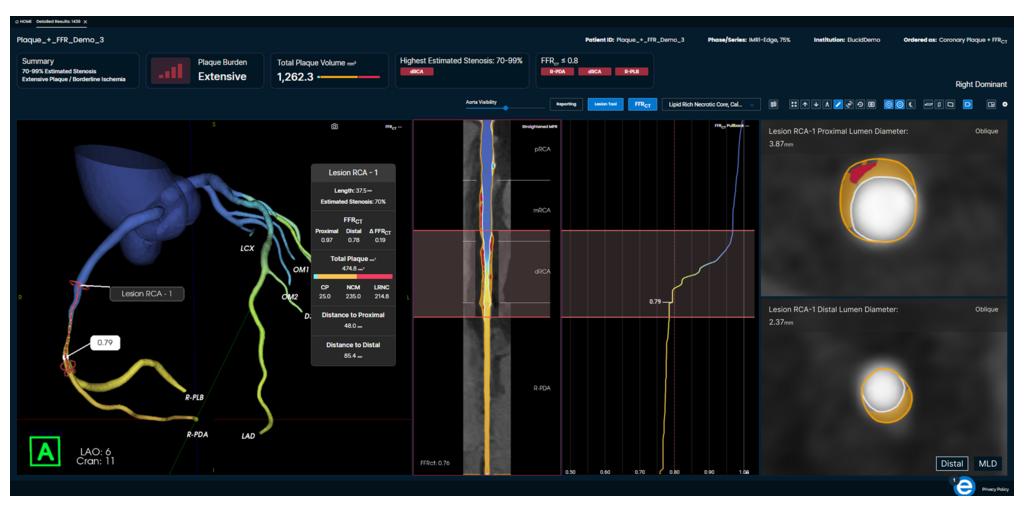Toggle the crescent moon toolbar icon
The width and height of the screenshot is (1024, 512).
[x=910, y=104]
